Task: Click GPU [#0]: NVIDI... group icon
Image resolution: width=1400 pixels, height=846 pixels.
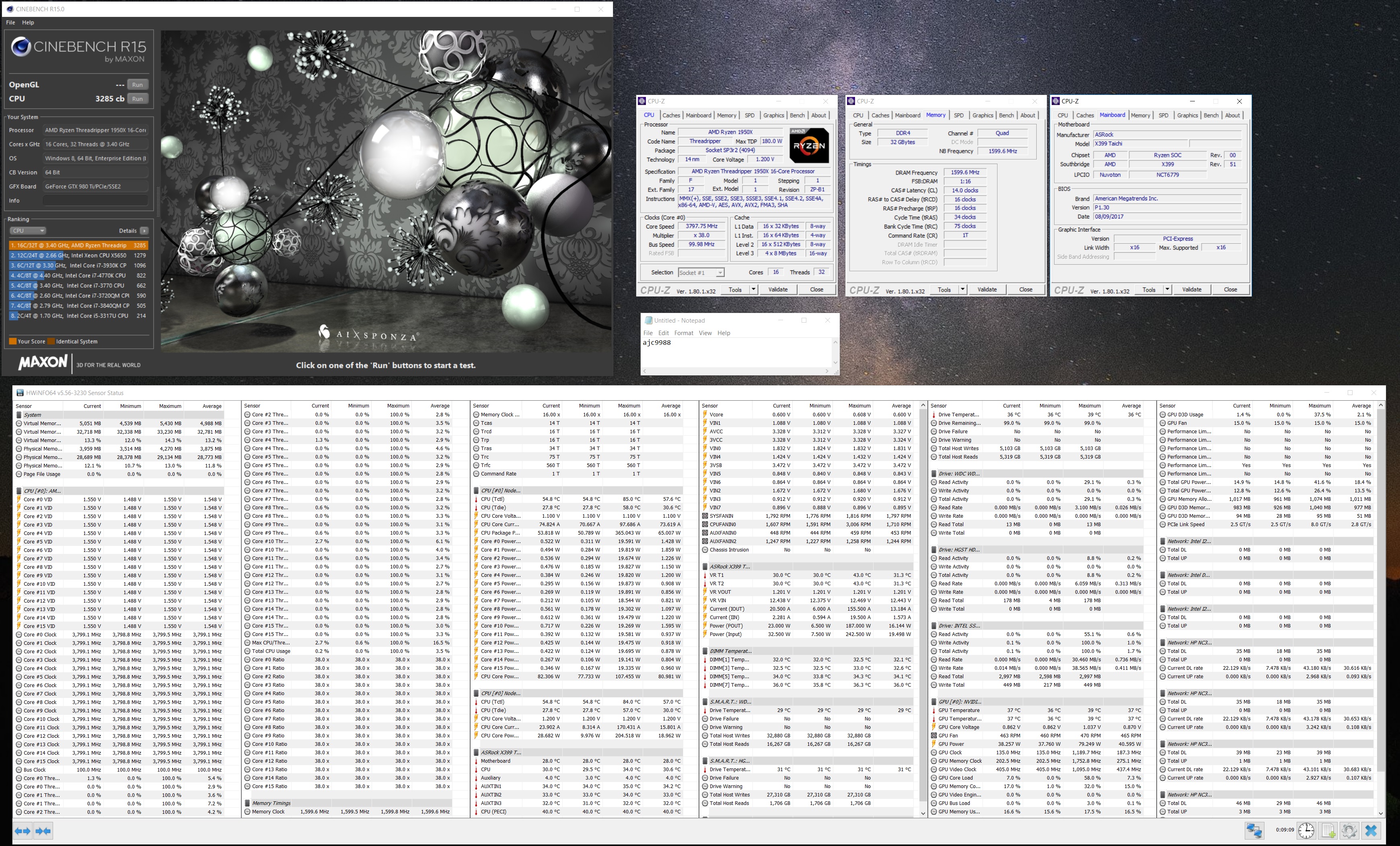Action: [934, 702]
